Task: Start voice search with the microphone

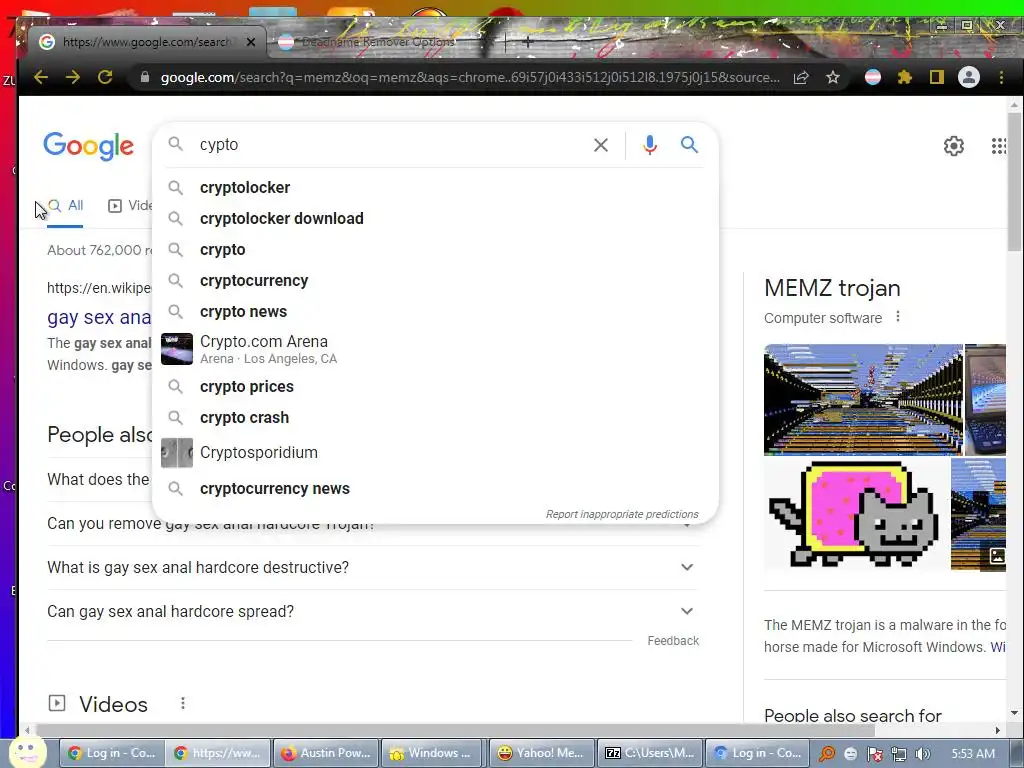Action: [x=649, y=145]
